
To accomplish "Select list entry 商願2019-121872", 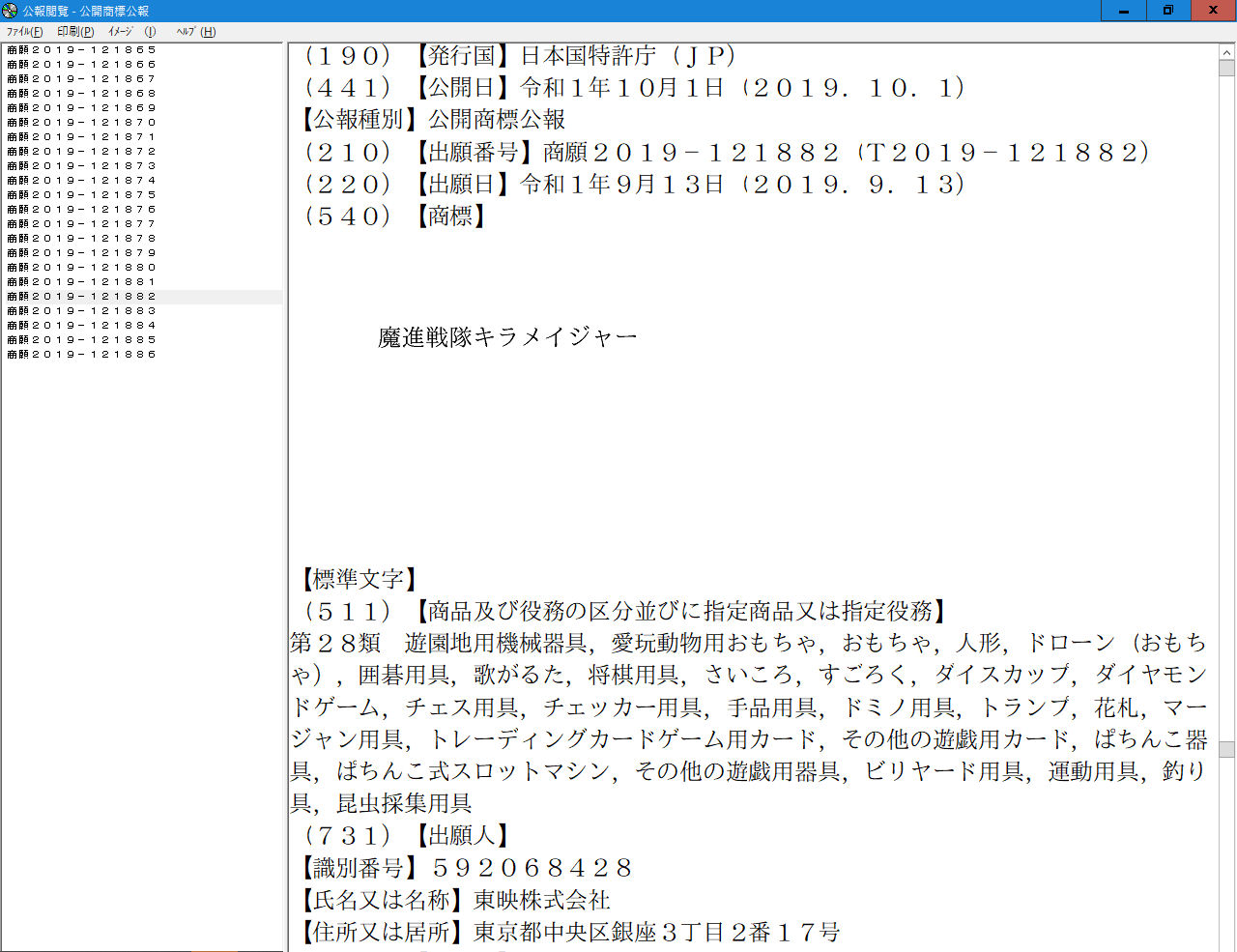I will 81,151.
